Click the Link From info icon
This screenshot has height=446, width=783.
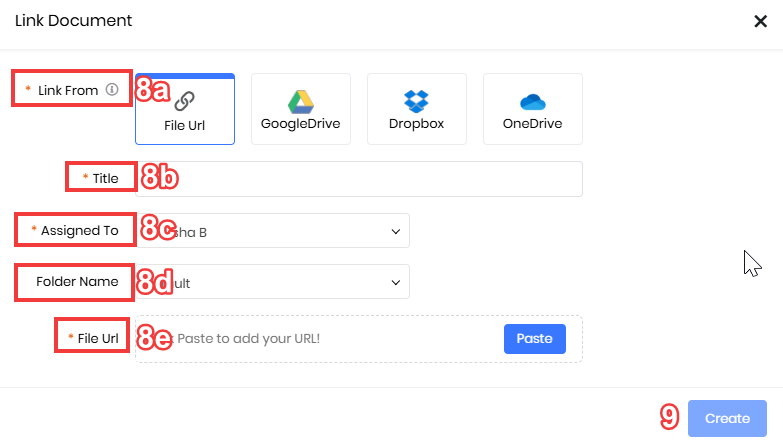tap(112, 89)
